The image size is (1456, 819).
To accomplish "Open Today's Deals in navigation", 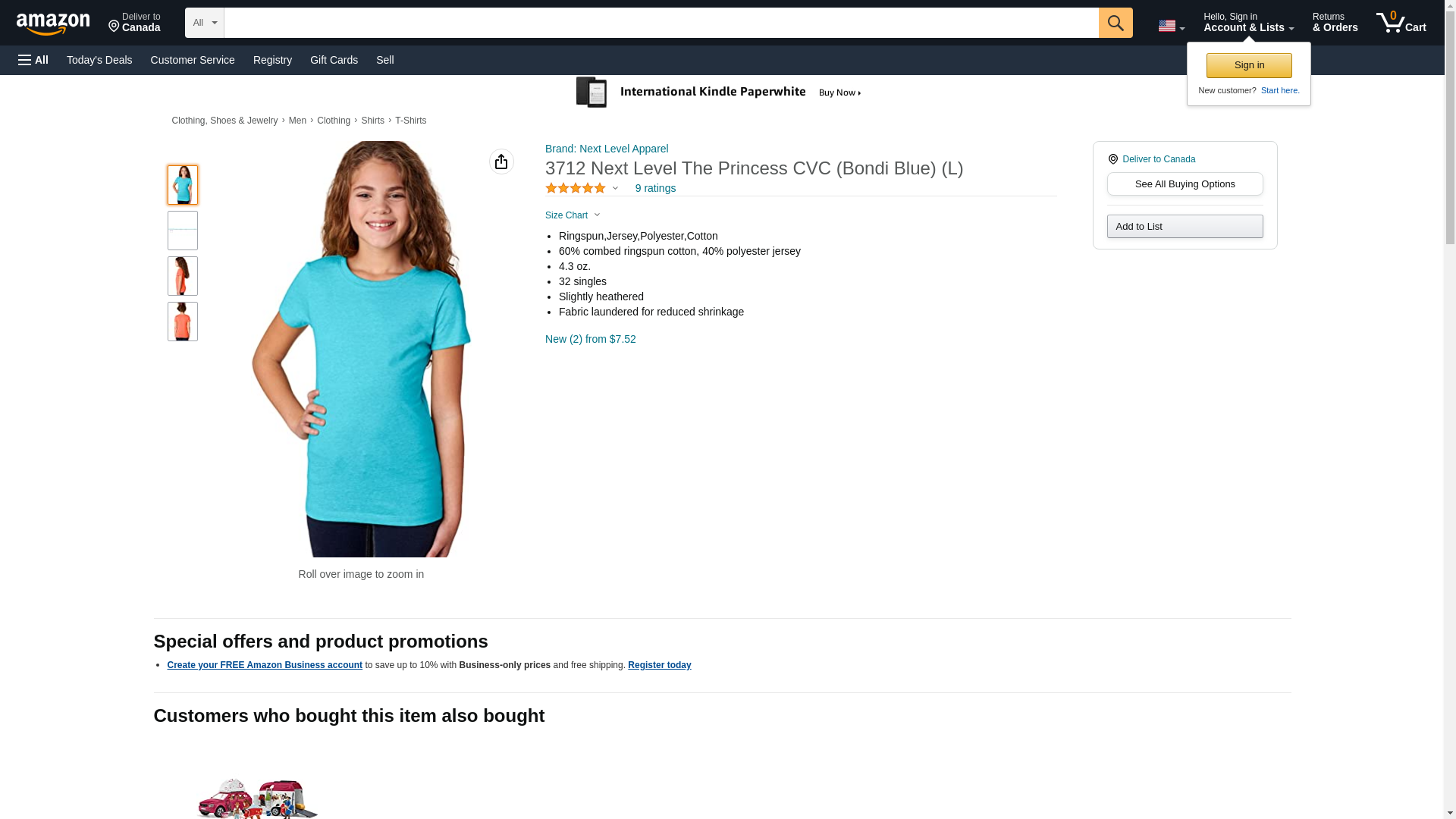I will 99,60.
